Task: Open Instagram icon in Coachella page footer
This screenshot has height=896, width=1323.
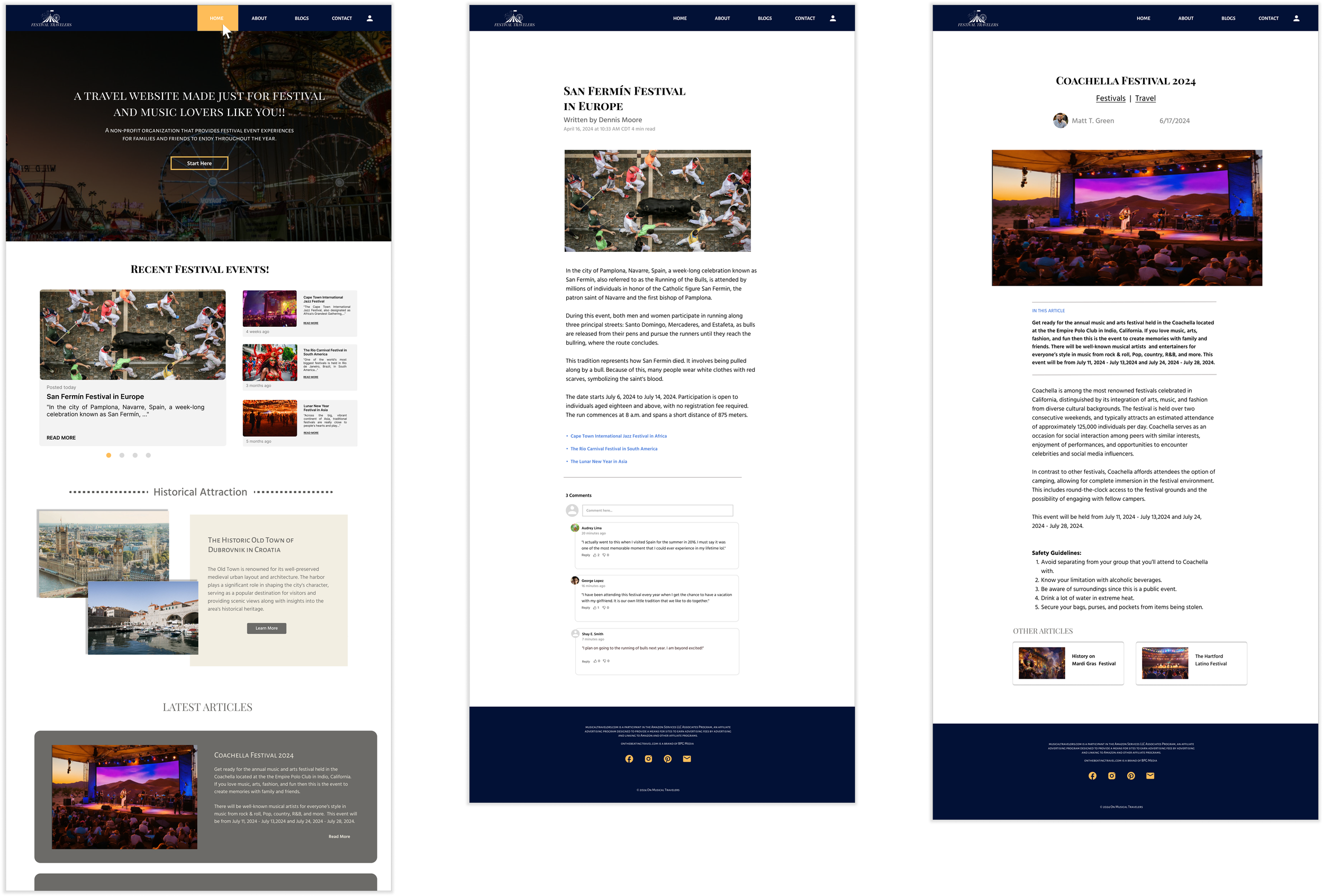Action: click(x=1111, y=776)
